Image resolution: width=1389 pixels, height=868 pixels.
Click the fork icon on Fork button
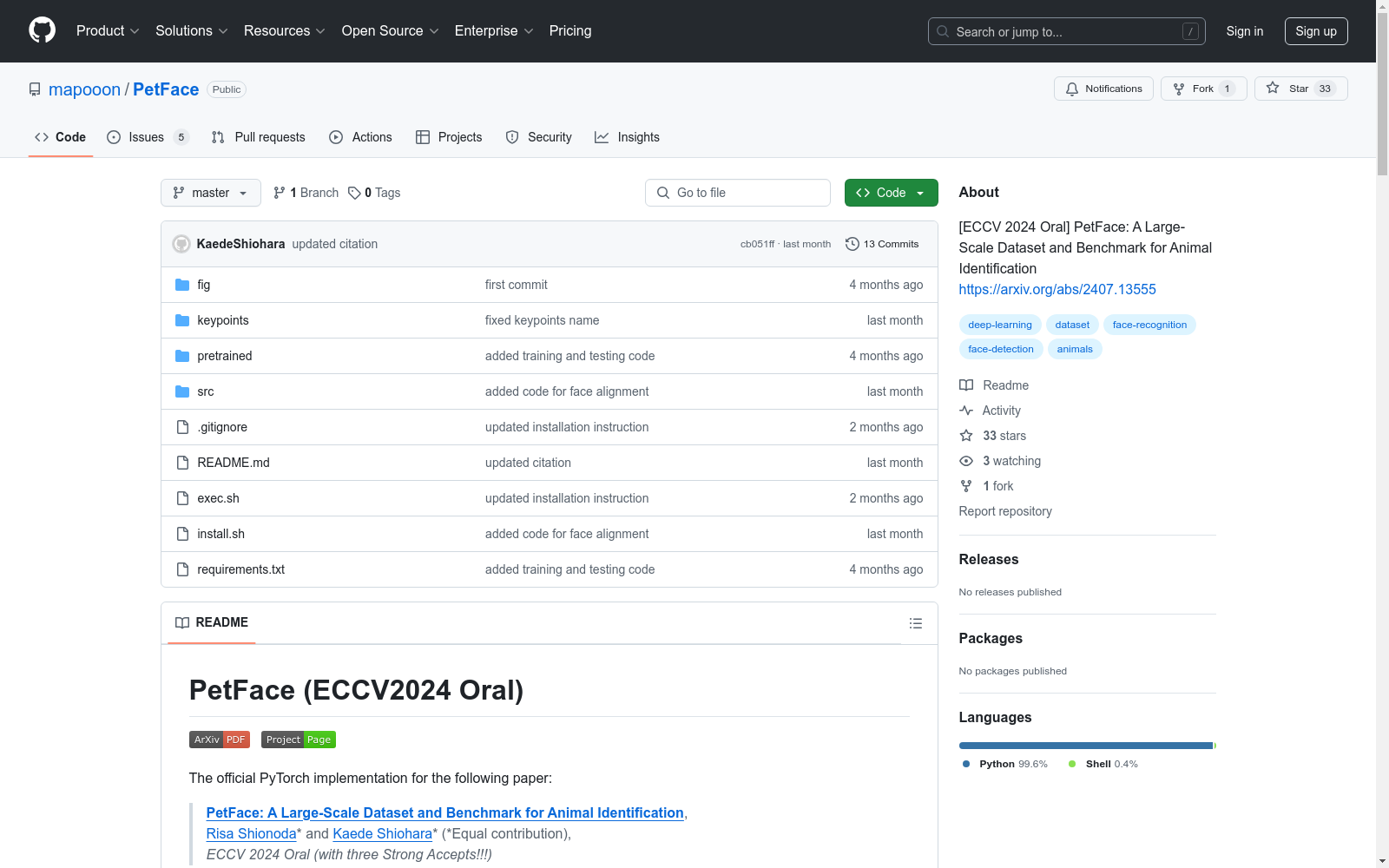(x=1179, y=89)
